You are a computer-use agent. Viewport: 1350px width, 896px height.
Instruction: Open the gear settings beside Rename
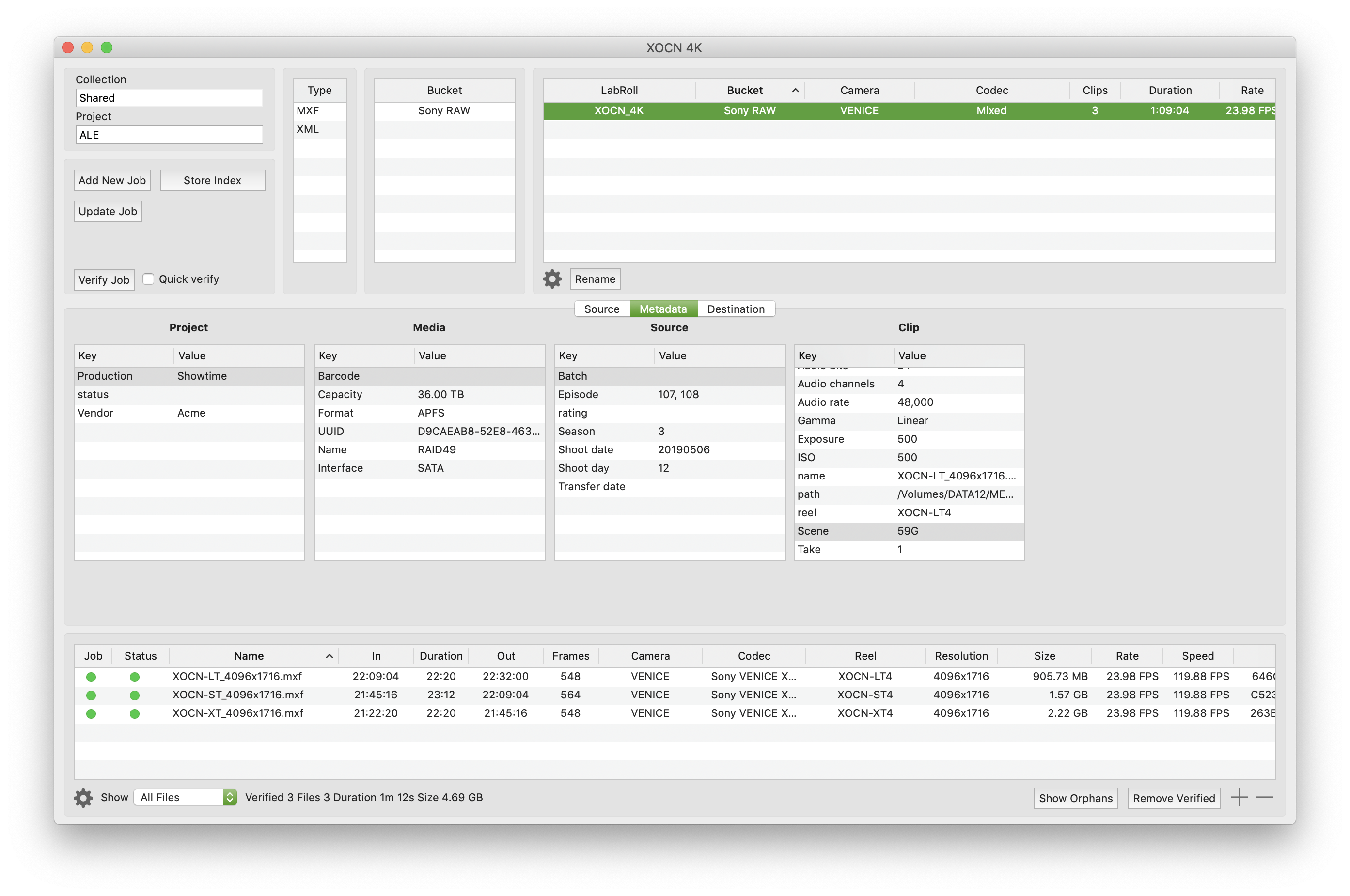pyautogui.click(x=552, y=279)
